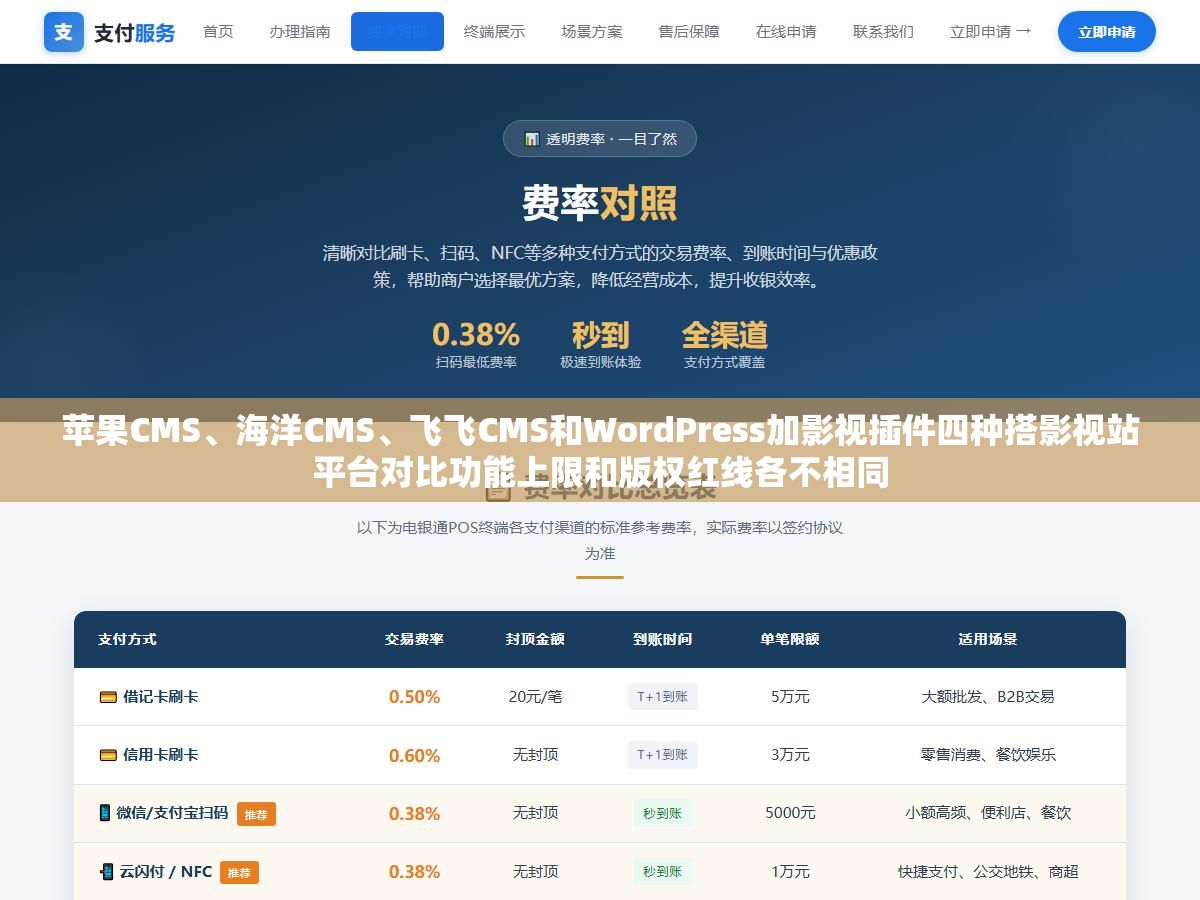
Task: Open the 办理指南 menu item
Action: (x=300, y=32)
